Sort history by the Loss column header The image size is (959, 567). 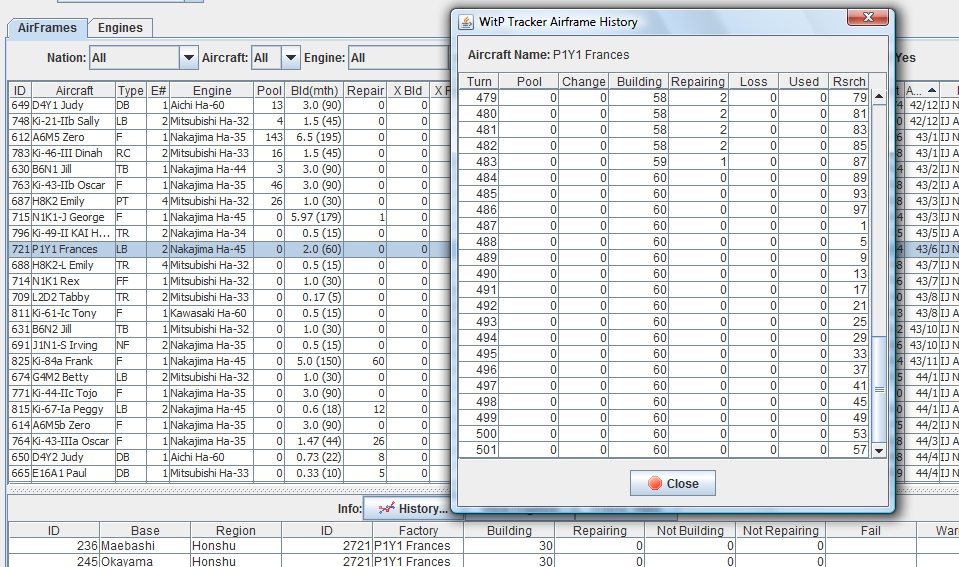click(753, 81)
